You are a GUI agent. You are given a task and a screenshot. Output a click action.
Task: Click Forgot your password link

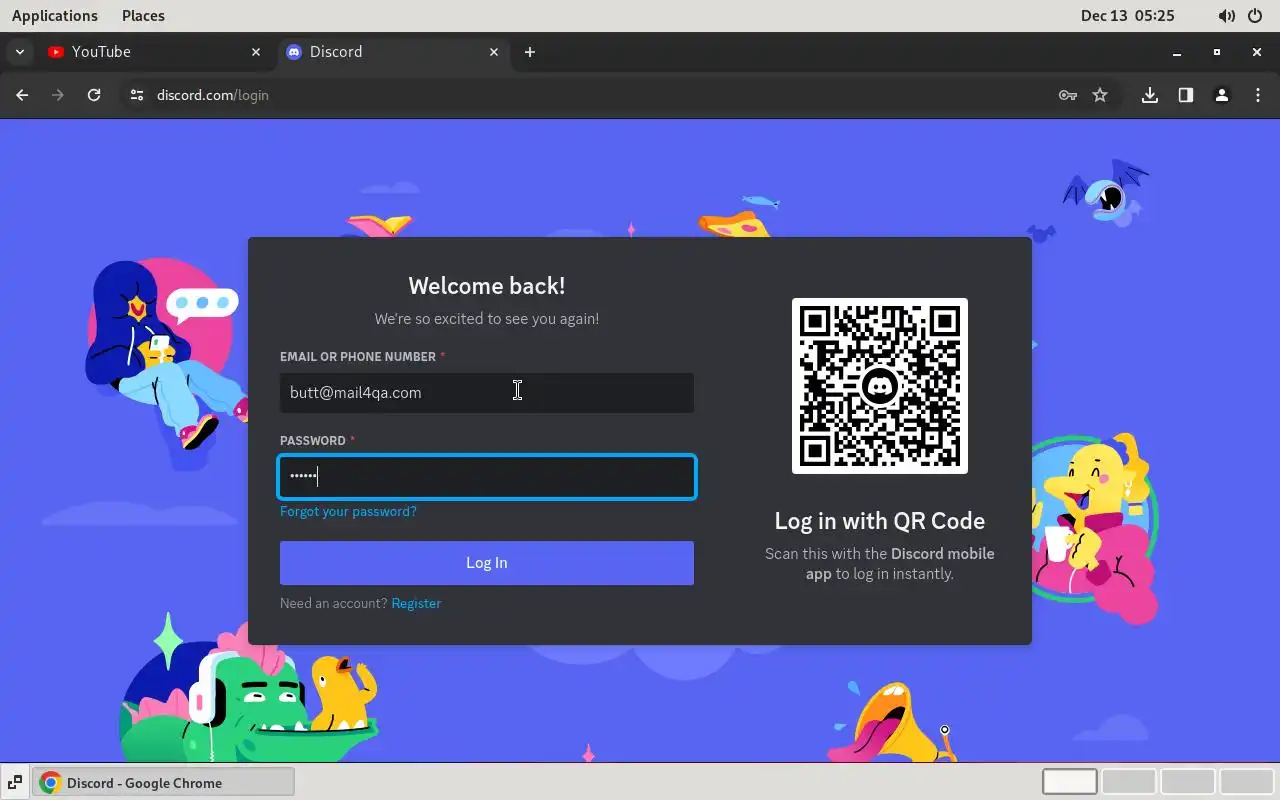(x=348, y=511)
